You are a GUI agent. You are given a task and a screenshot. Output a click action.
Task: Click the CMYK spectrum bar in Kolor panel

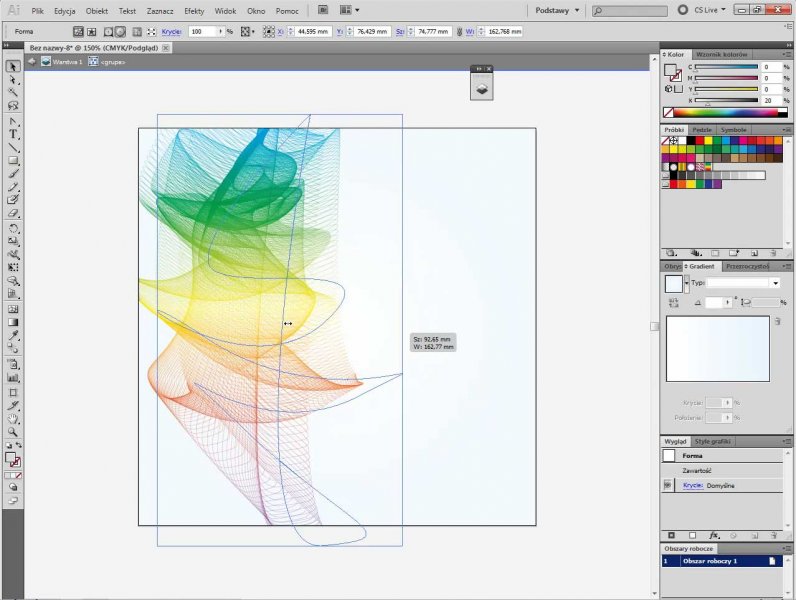[x=727, y=112]
